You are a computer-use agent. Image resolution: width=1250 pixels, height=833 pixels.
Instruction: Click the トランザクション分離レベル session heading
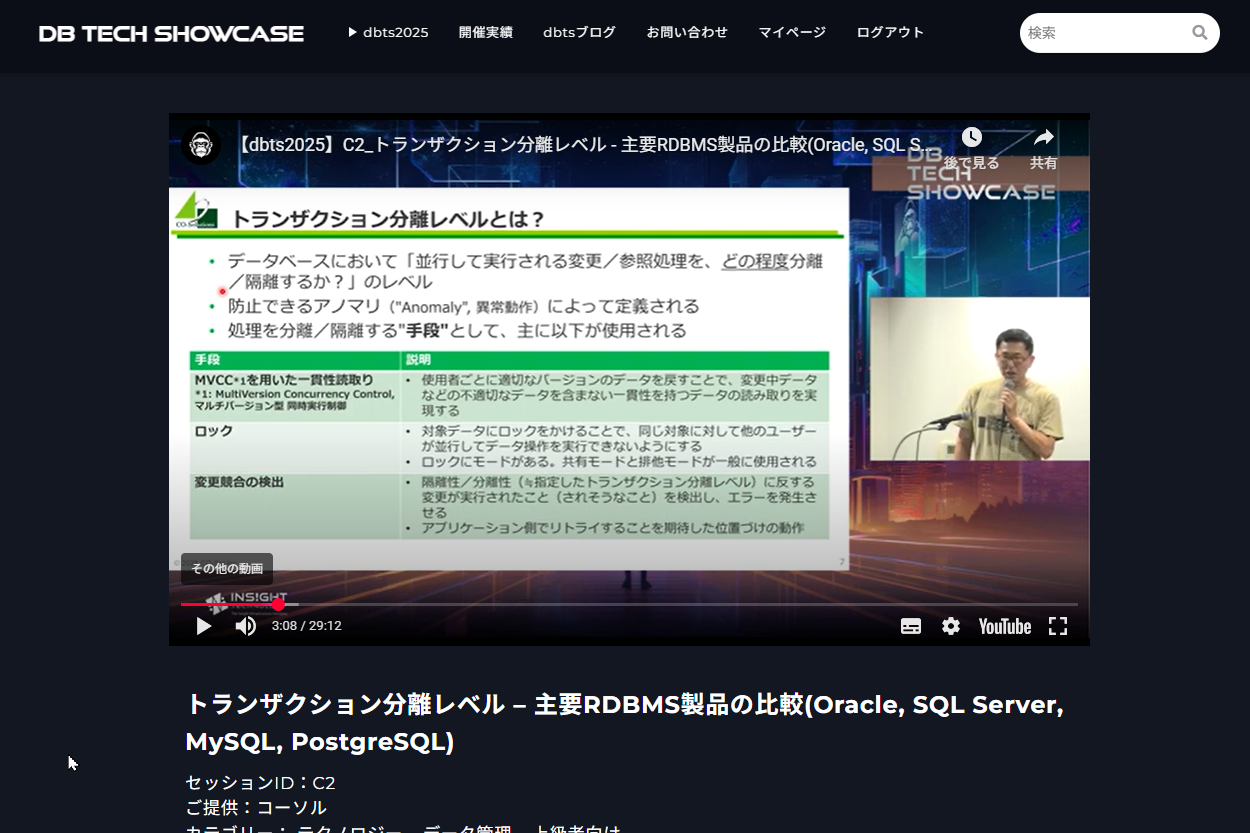pyautogui.click(x=625, y=723)
